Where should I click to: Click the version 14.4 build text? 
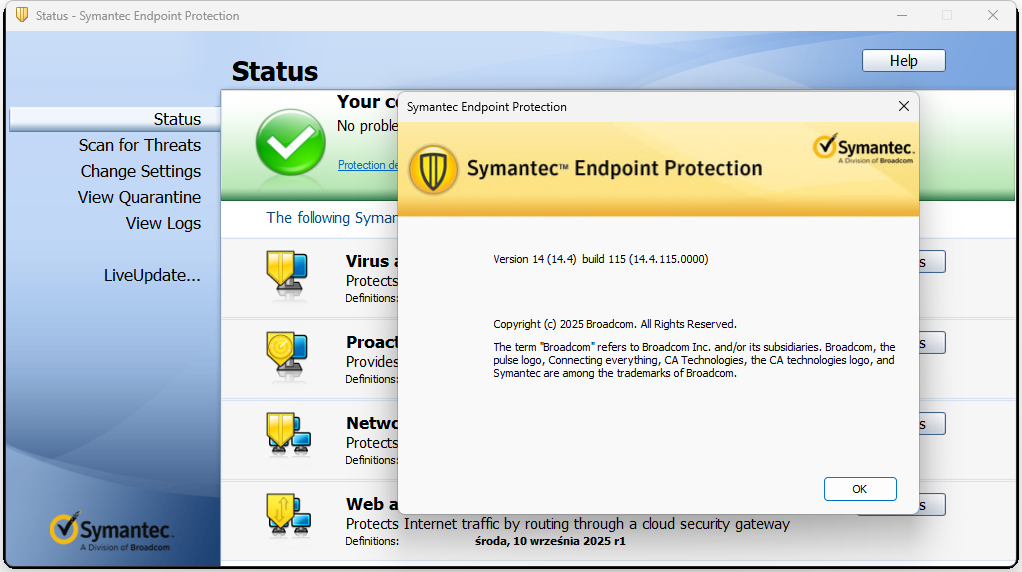tap(600, 259)
